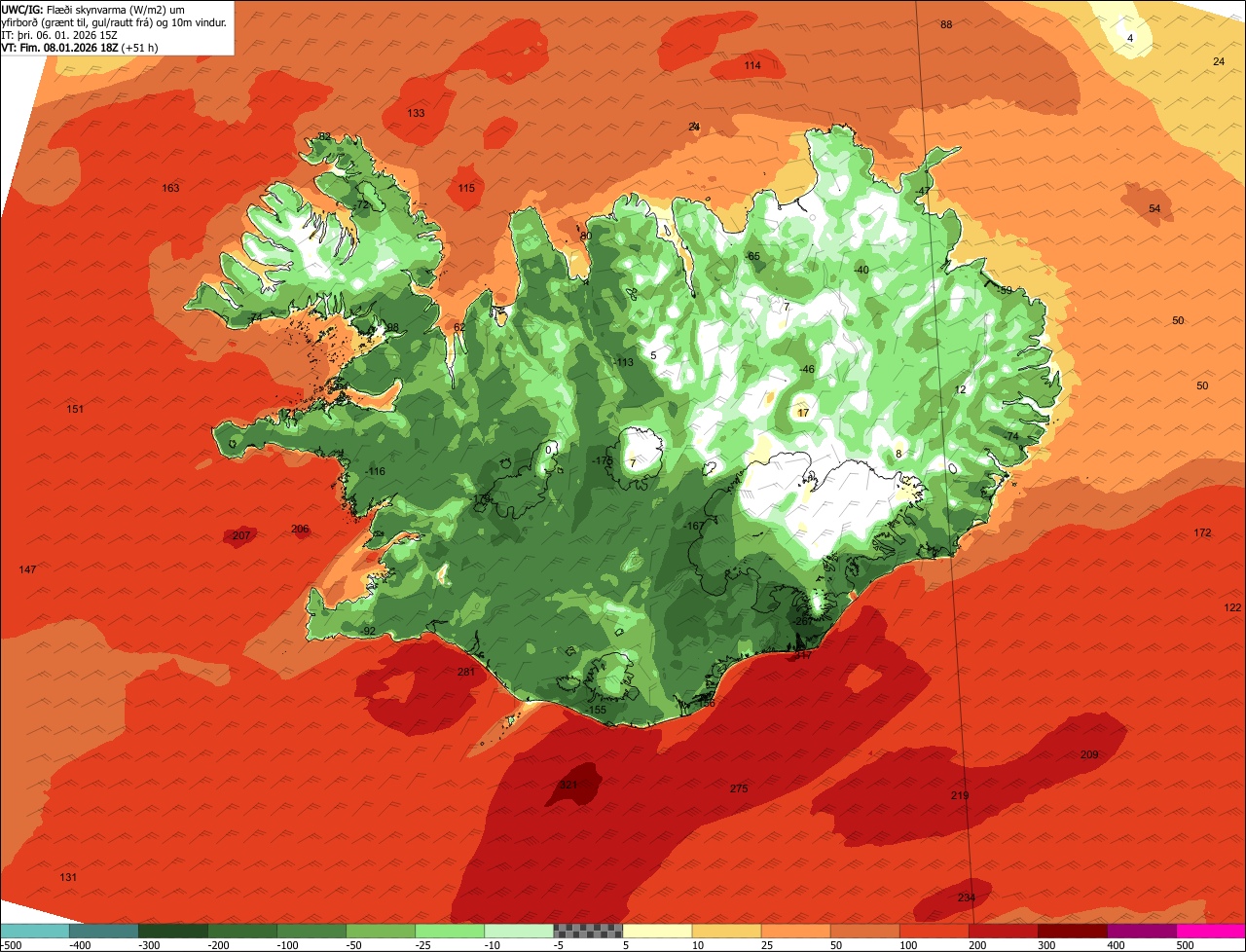This screenshot has height=952, width=1246.
Task: Click the '219' value on the ocean
Action: [x=960, y=795]
